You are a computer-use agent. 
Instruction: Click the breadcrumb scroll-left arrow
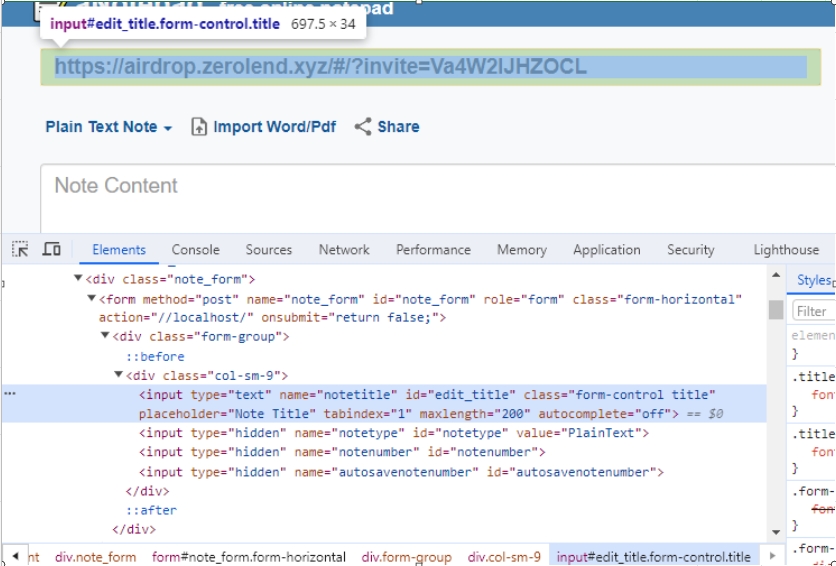click(15, 556)
